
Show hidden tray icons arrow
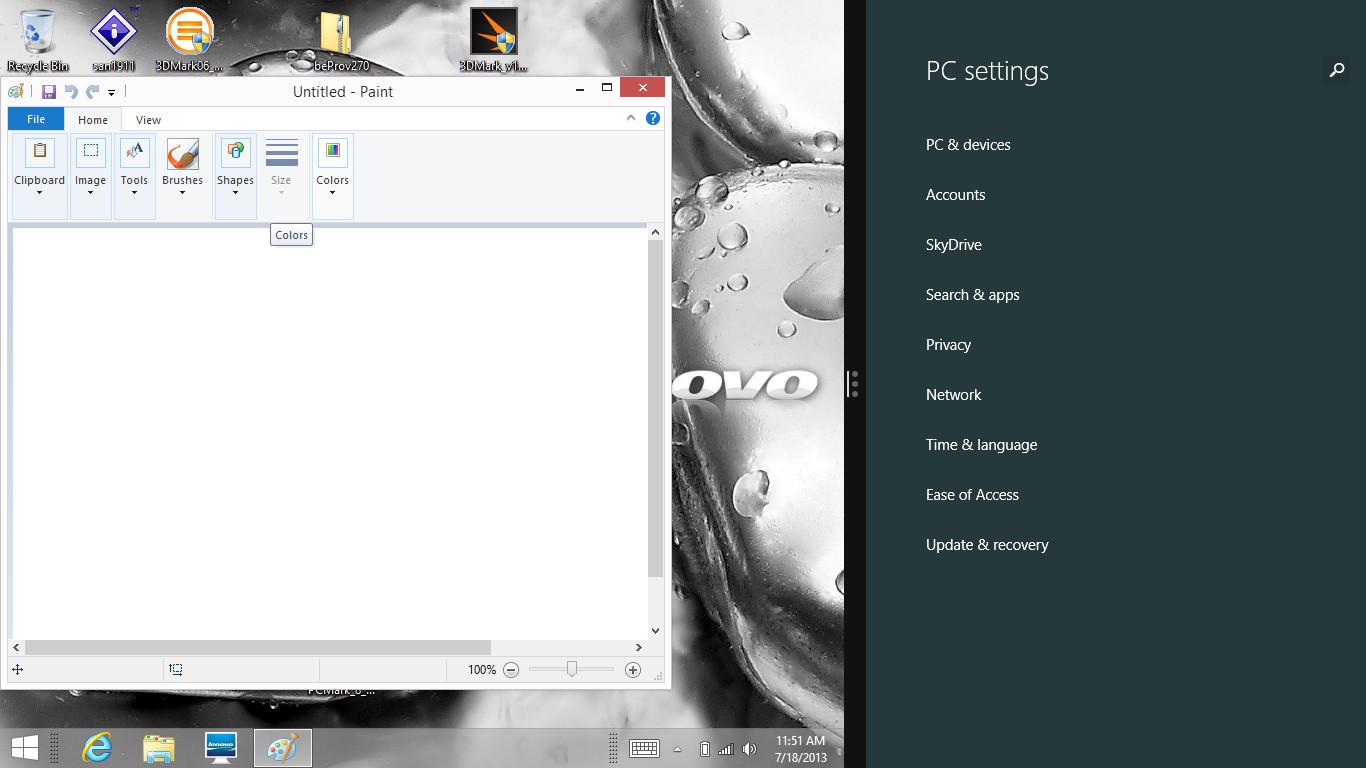677,749
